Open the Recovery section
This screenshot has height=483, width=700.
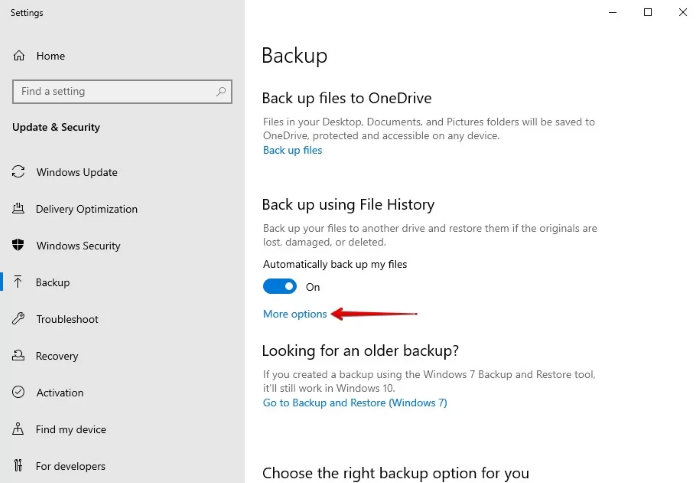point(122,356)
